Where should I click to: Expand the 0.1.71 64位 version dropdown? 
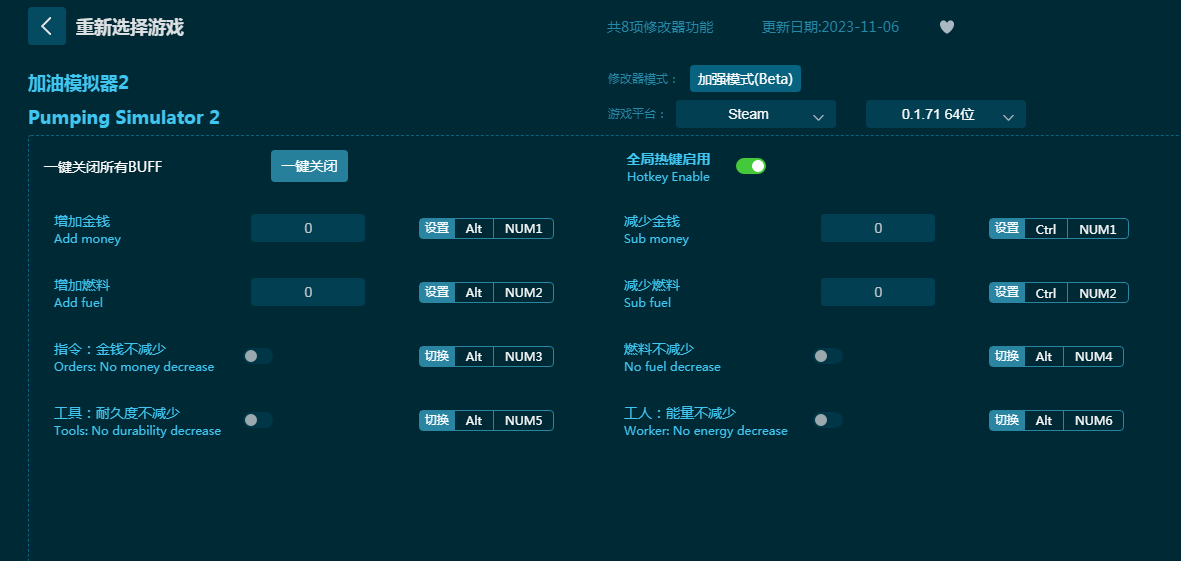tap(945, 114)
